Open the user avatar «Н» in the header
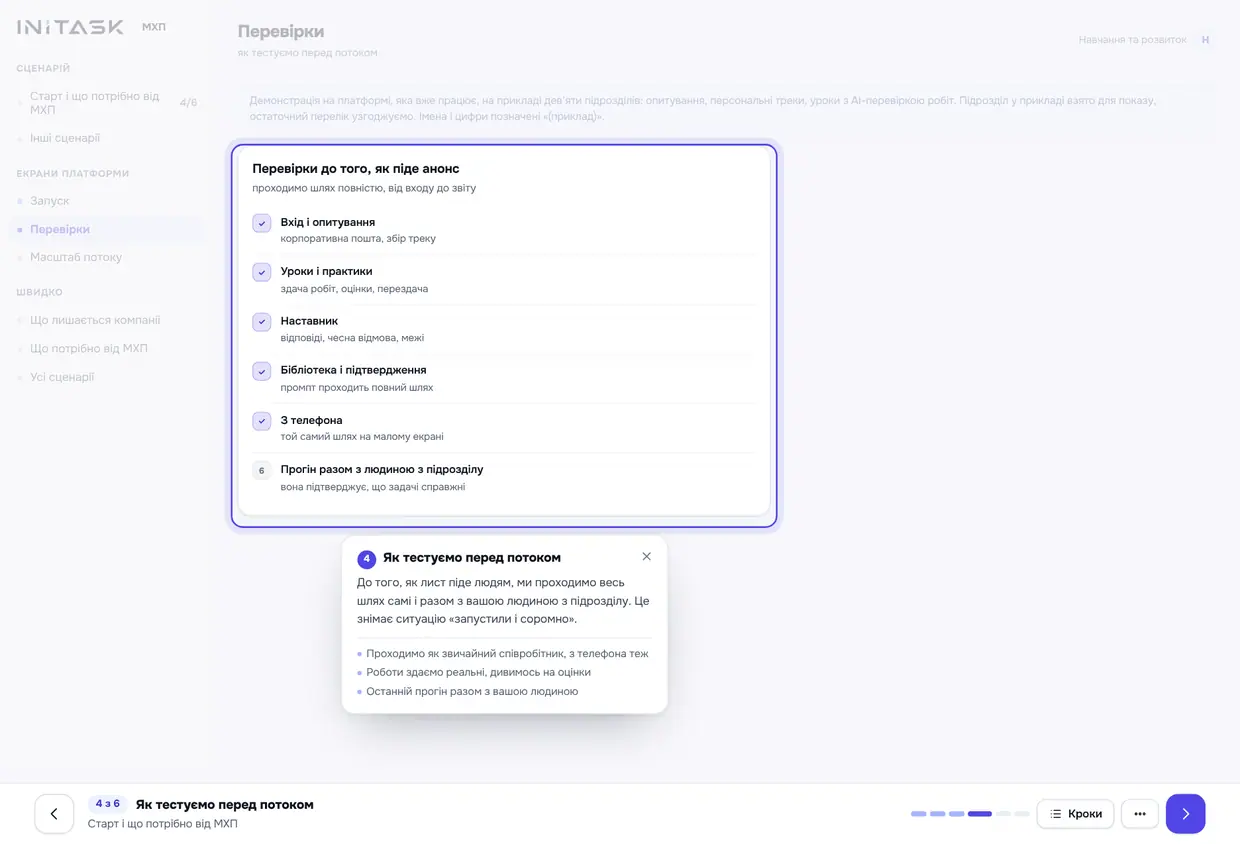The height and width of the screenshot is (844, 1240). [x=1205, y=40]
